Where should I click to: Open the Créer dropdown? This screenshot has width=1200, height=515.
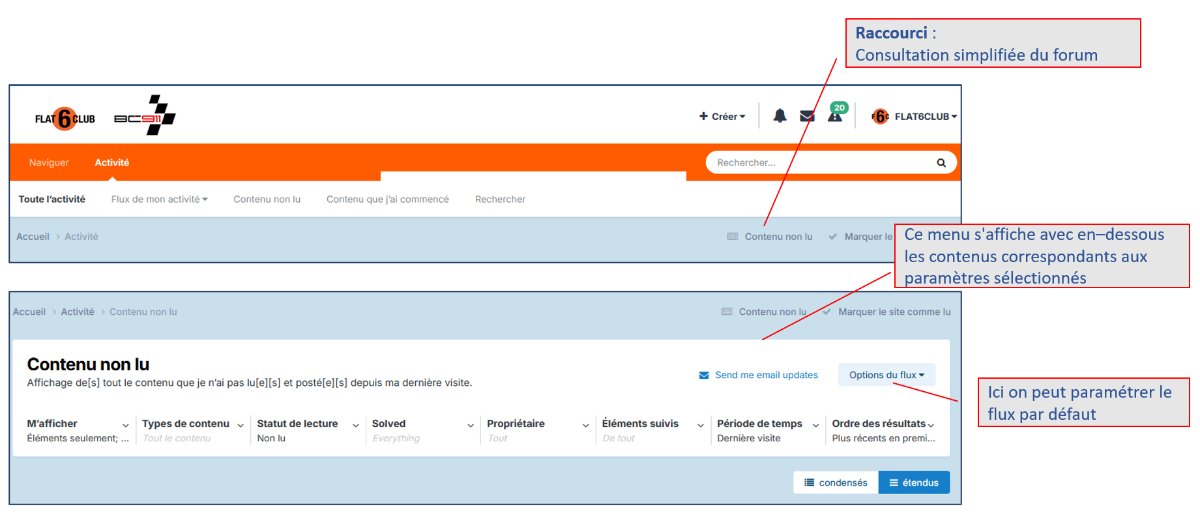722,116
